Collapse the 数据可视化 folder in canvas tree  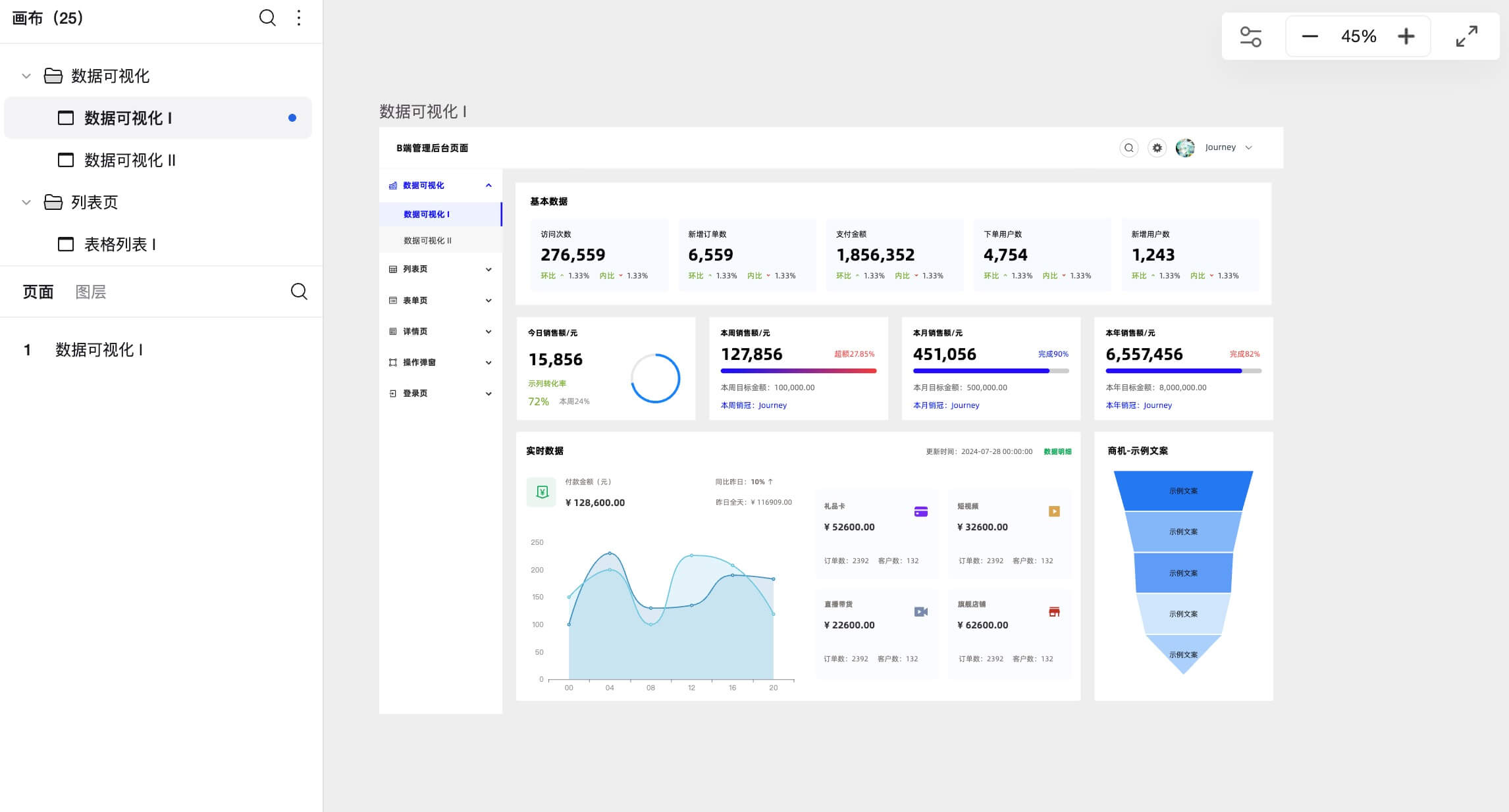[x=26, y=76]
